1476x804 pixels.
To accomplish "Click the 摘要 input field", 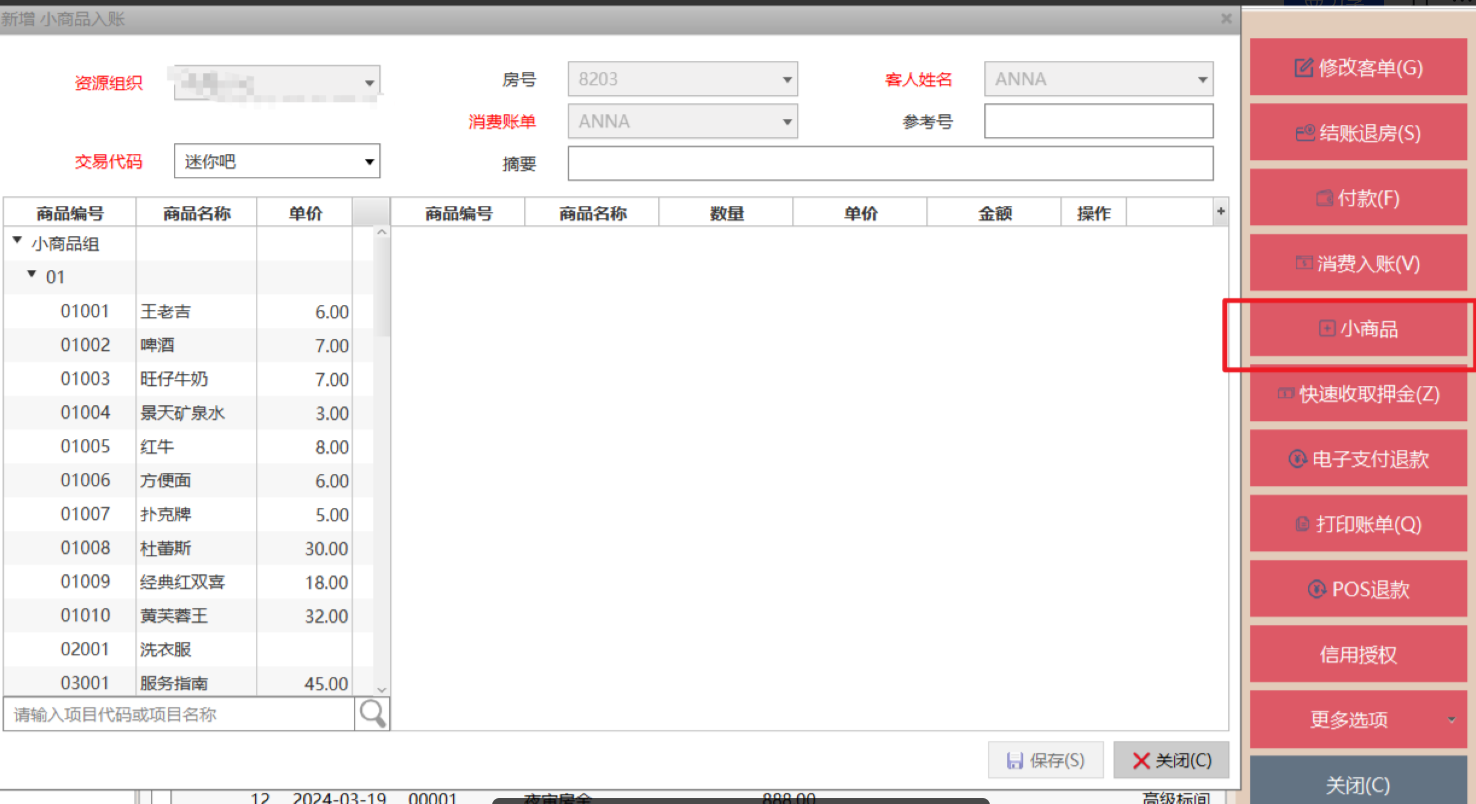I will [890, 163].
